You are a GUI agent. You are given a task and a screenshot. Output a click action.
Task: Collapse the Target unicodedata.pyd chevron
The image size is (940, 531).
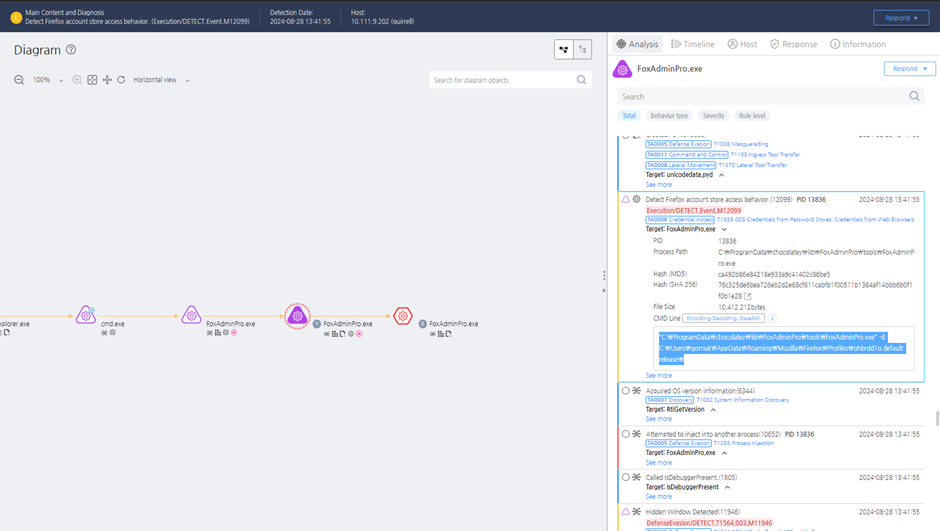722,175
